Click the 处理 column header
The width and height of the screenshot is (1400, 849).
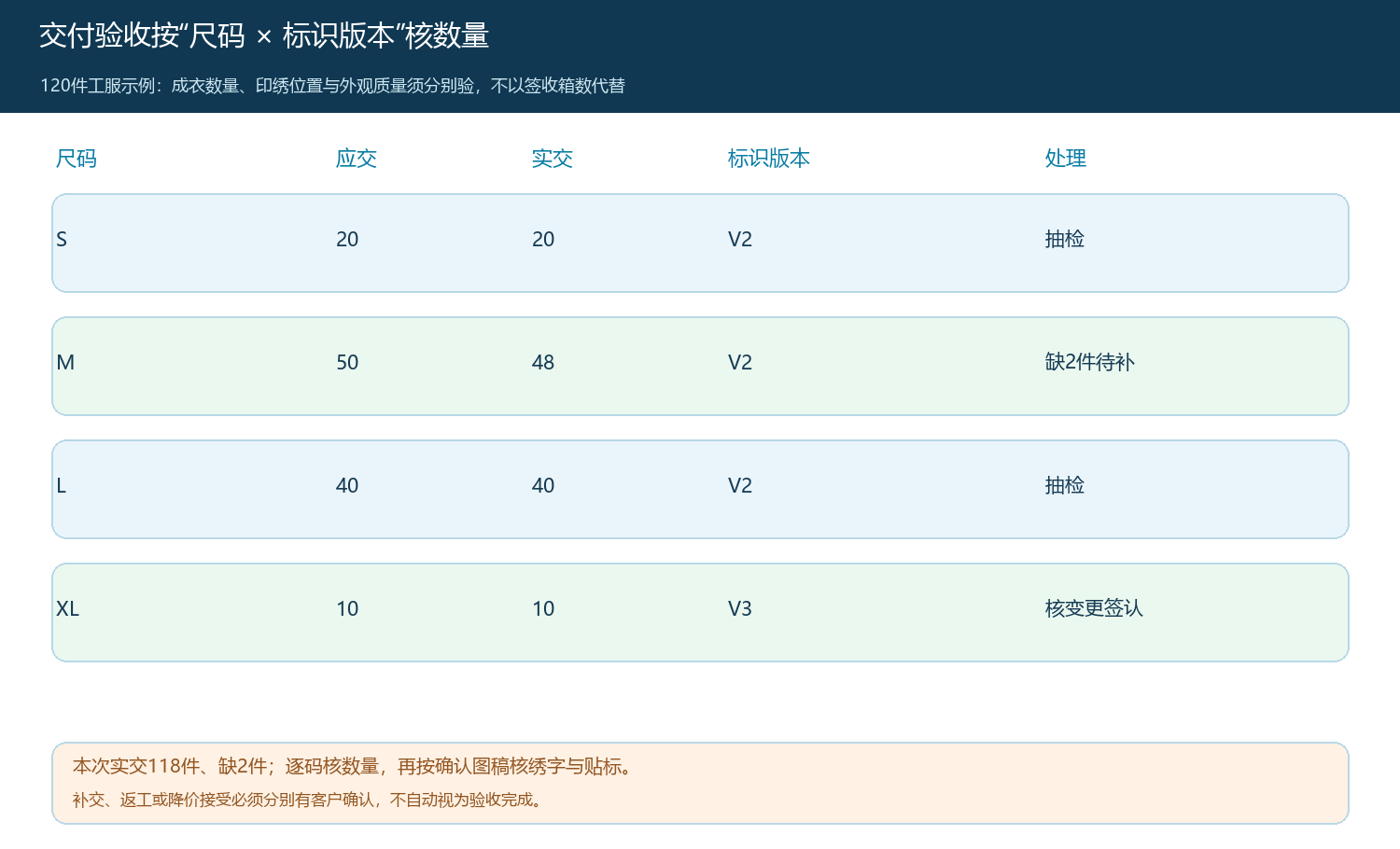(1066, 159)
